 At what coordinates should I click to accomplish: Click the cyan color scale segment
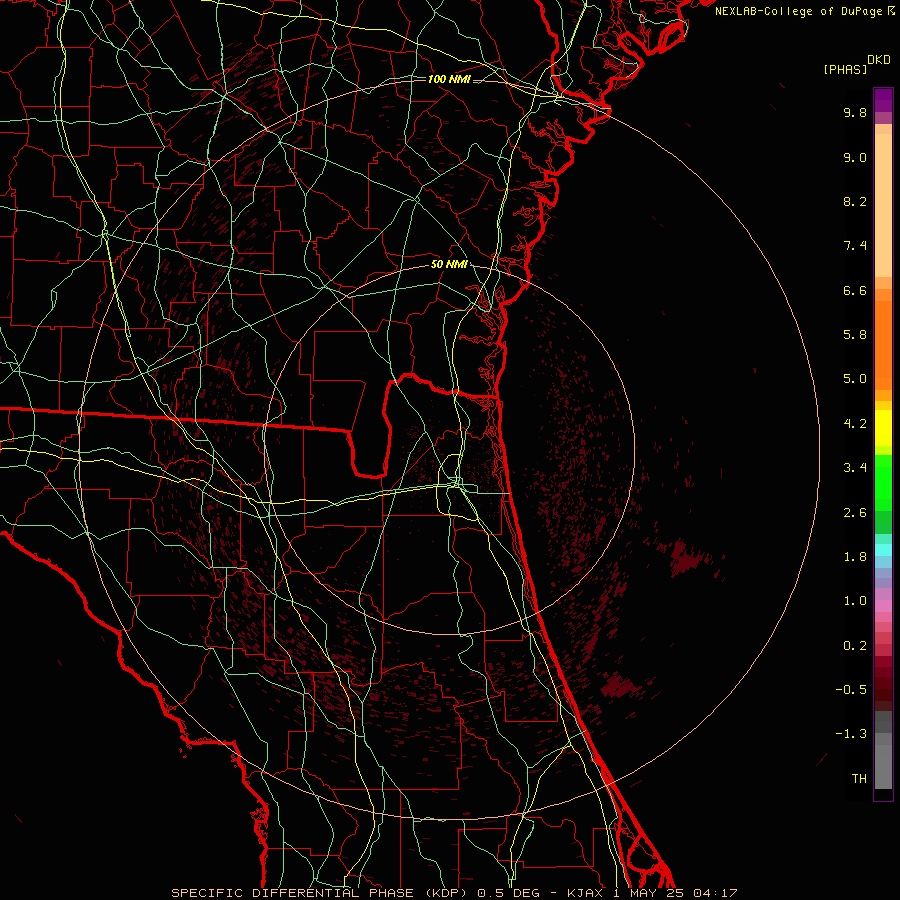pos(883,550)
